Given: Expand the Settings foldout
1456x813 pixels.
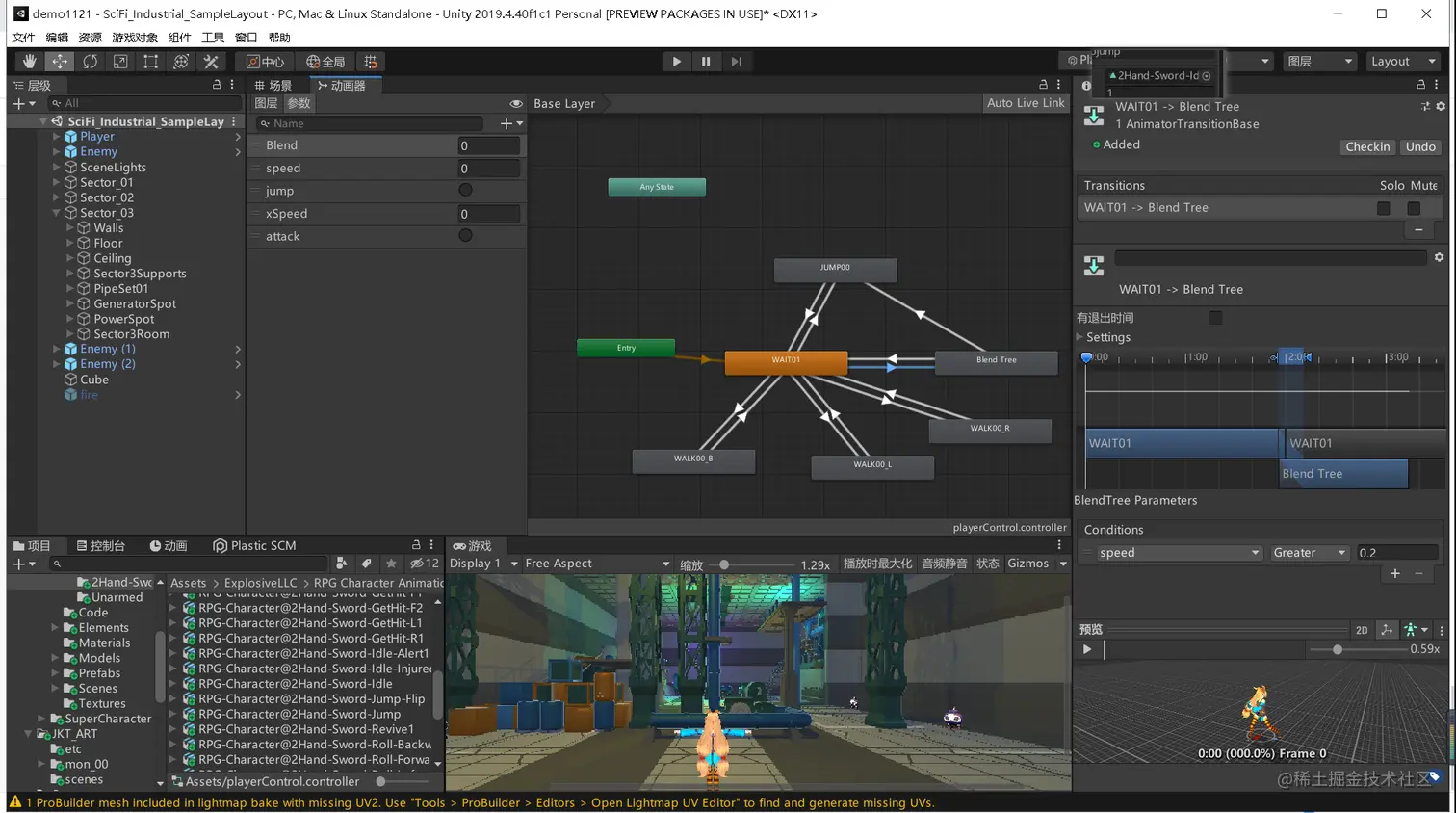Looking at the screenshot, I should [x=1079, y=337].
